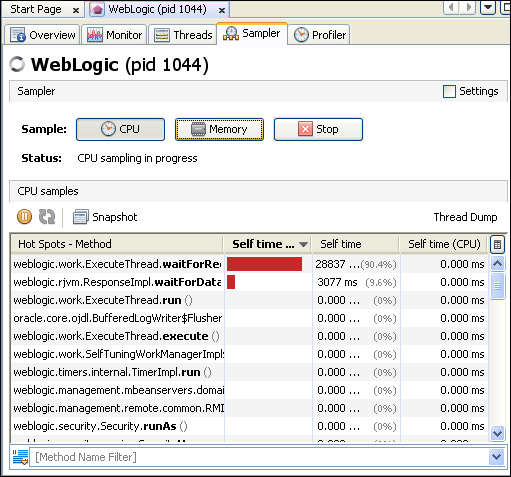The width and height of the screenshot is (511, 477).
Task: Take a Snapshot of CPU samples
Action: click(105, 217)
